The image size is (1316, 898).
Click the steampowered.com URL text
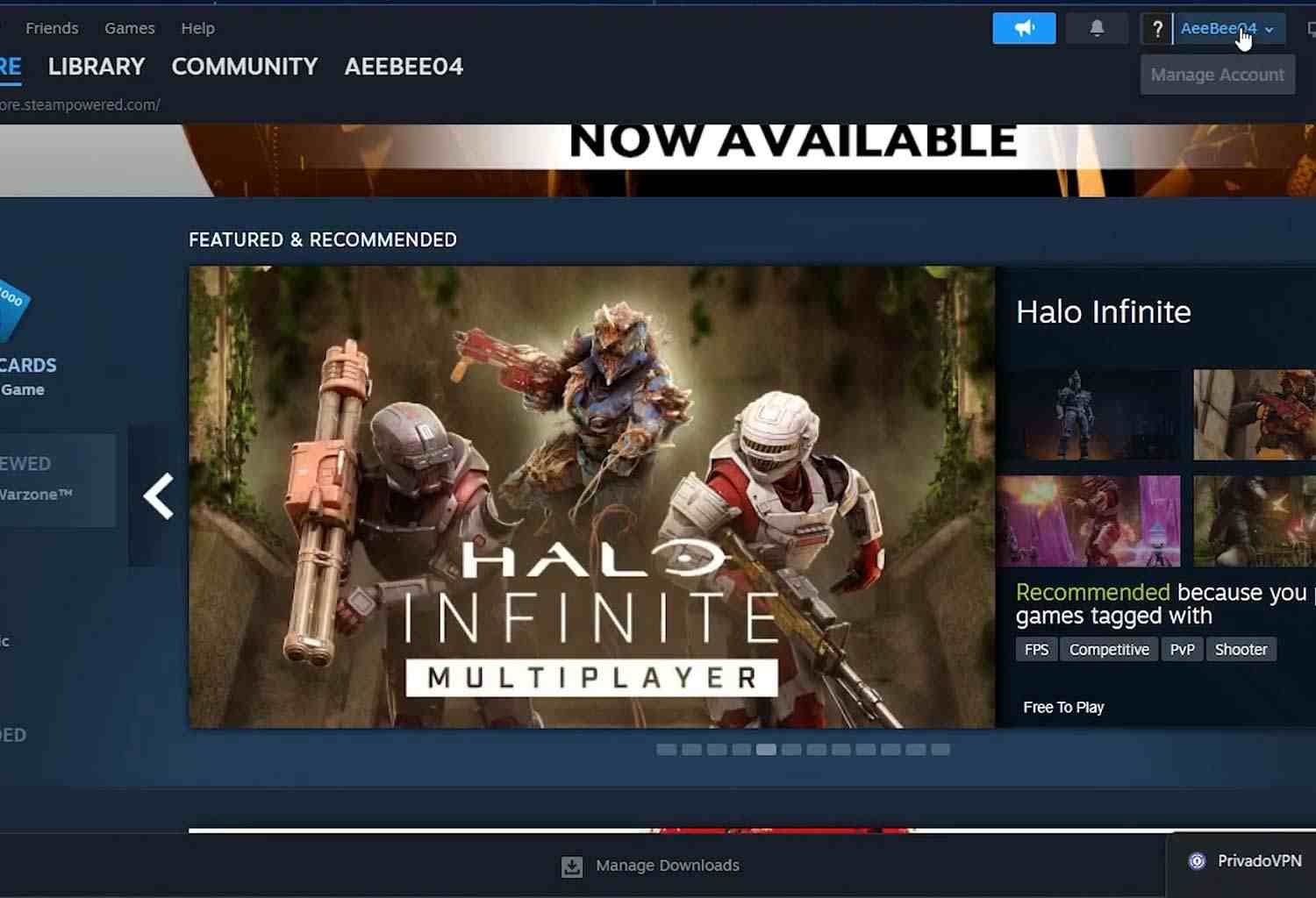[80, 105]
